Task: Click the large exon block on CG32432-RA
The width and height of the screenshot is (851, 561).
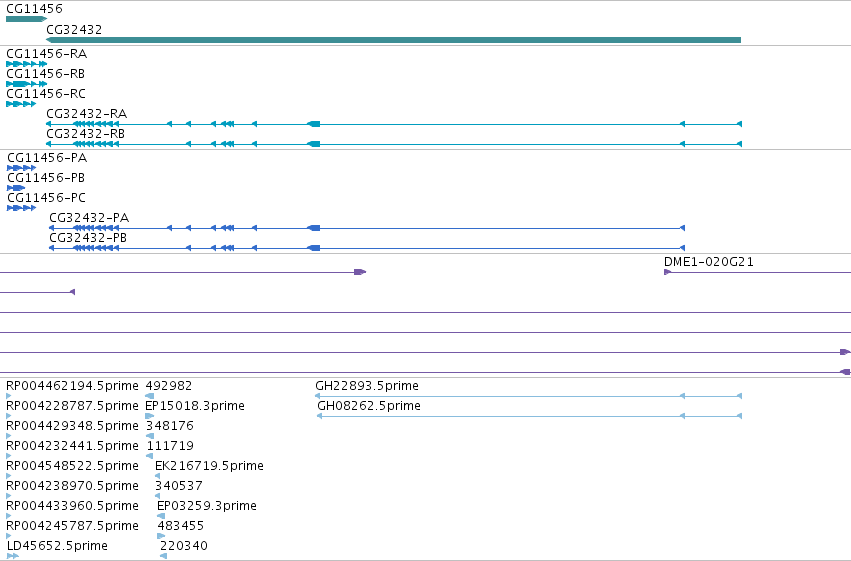Action: [314, 124]
